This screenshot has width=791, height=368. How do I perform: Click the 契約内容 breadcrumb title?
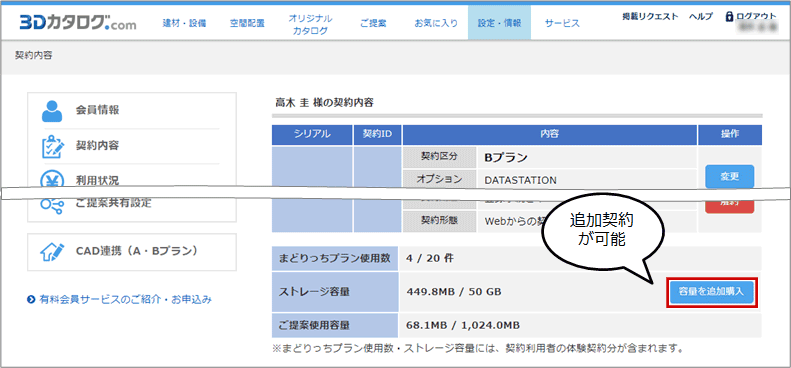[x=33, y=56]
